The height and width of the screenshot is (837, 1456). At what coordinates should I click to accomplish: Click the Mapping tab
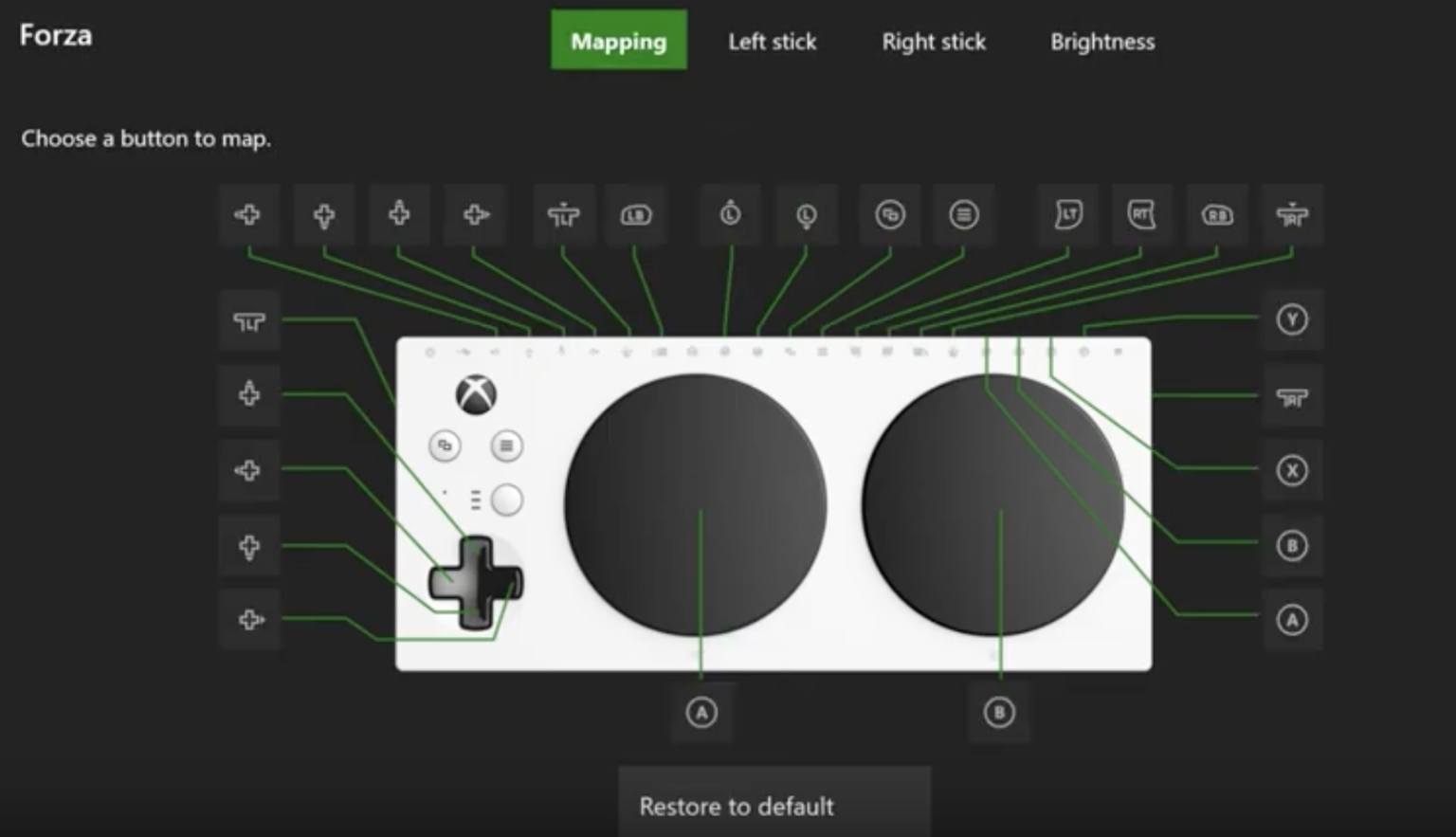619,41
